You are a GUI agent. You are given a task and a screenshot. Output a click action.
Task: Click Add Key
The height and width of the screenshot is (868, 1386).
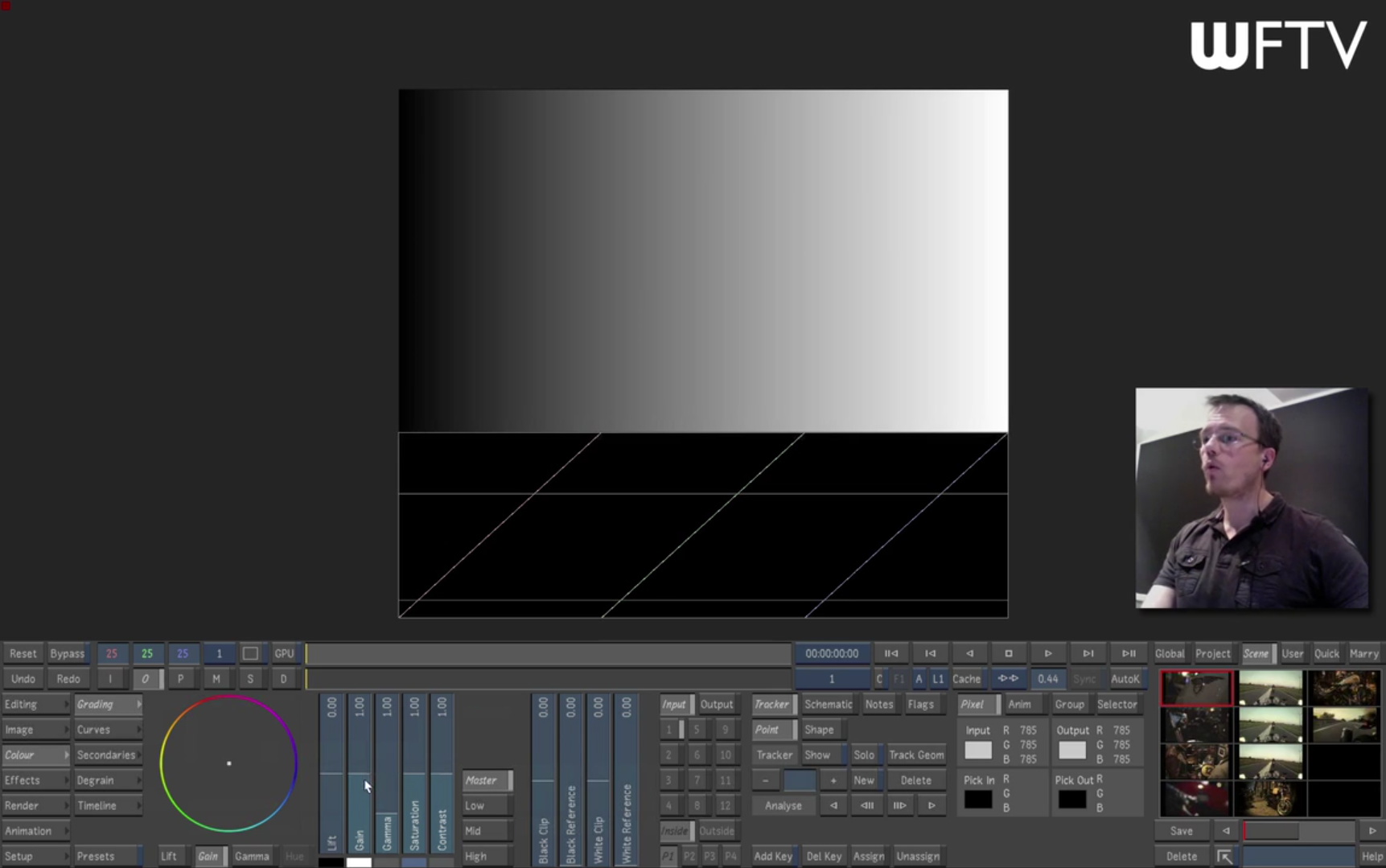(x=773, y=857)
